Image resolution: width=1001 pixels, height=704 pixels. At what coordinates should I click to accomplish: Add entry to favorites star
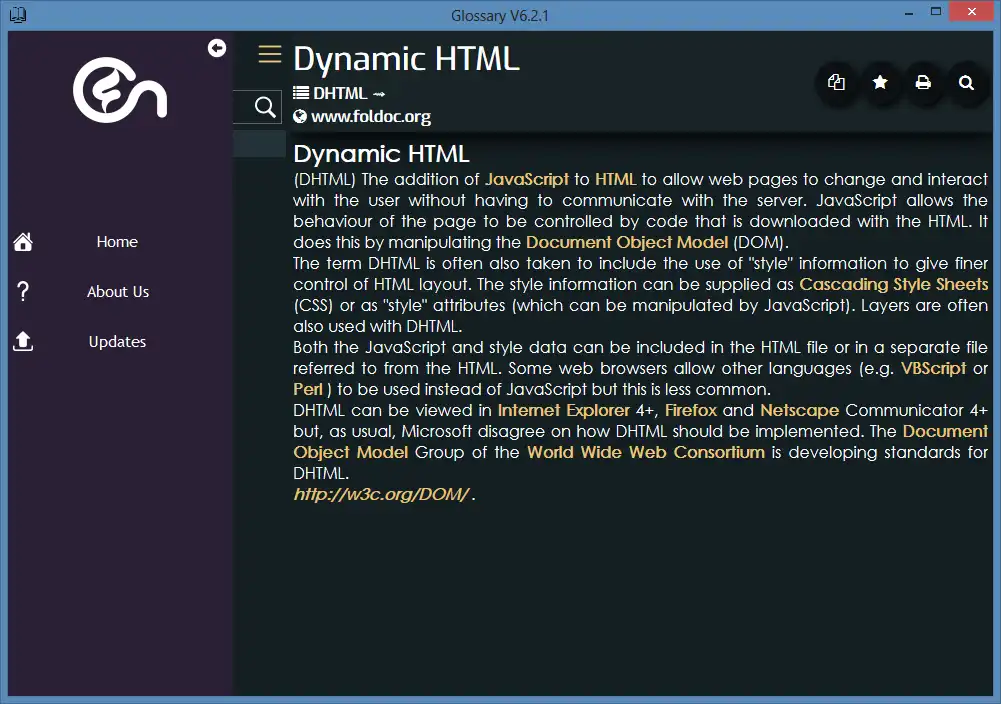pos(880,82)
